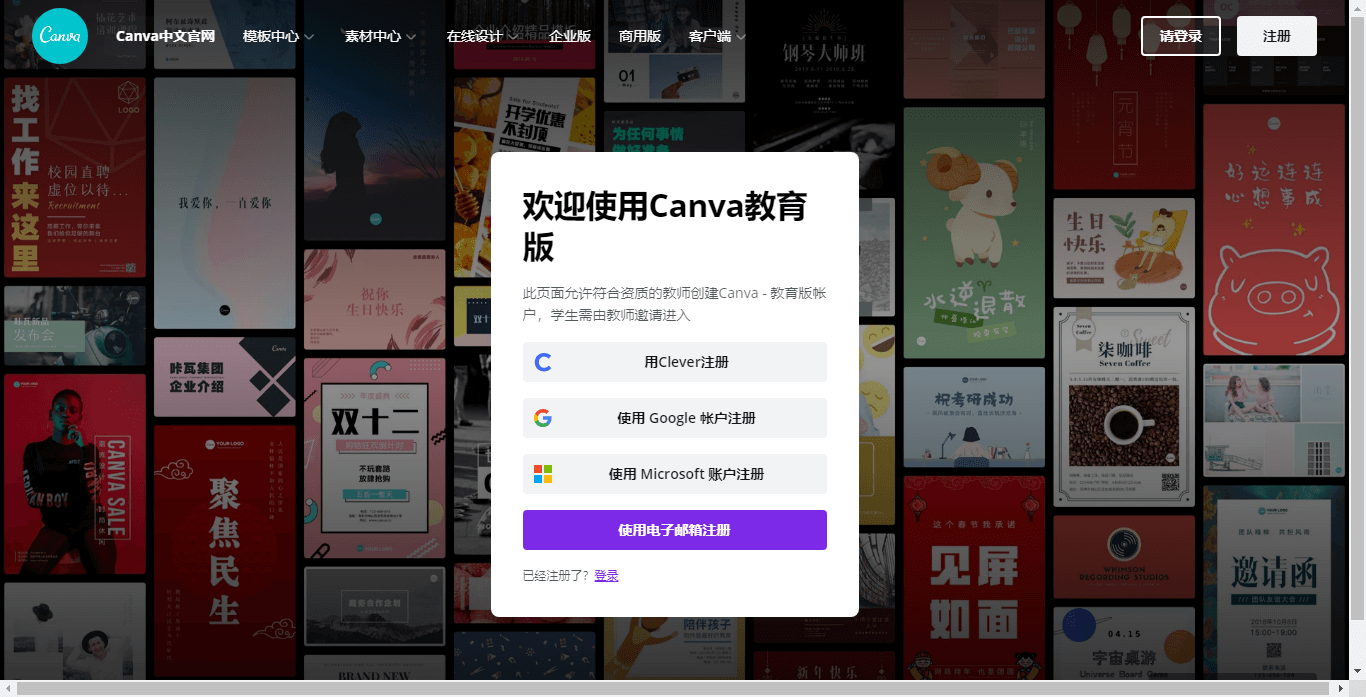Click the Google "G" icon in signup option

click(x=543, y=418)
